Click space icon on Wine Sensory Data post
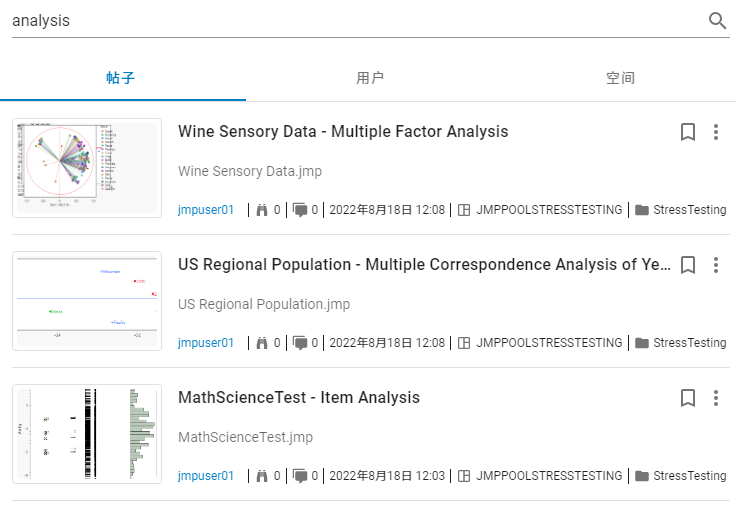 [464, 210]
